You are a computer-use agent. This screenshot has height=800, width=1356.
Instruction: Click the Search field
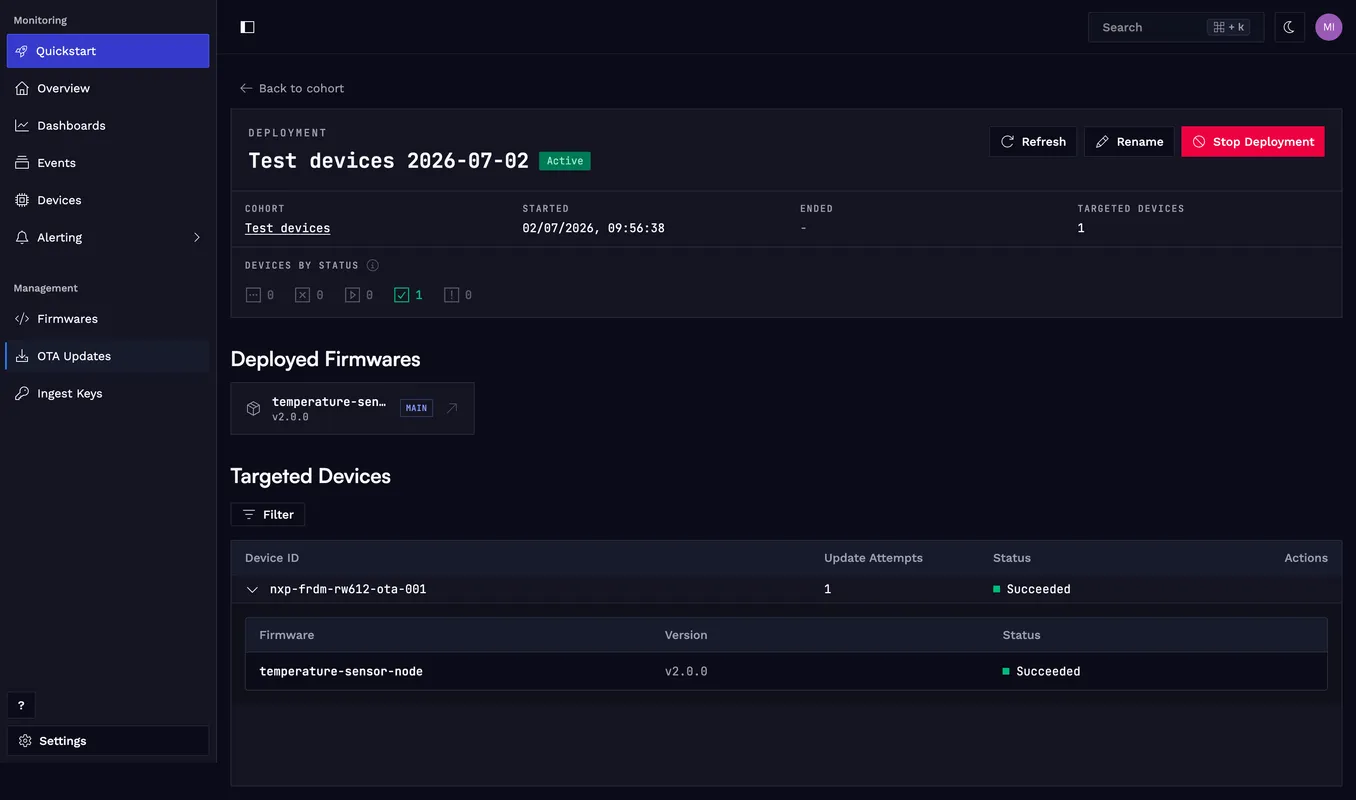(x=1176, y=27)
